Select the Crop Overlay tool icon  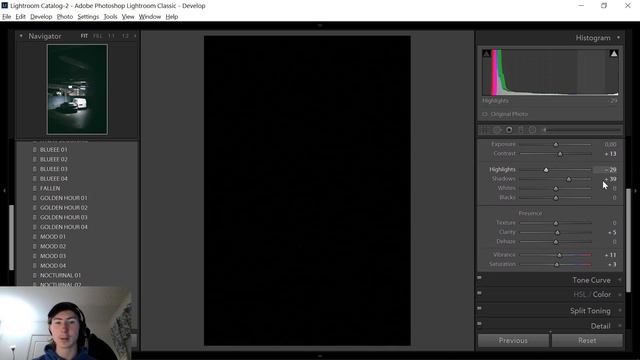tap(483, 130)
